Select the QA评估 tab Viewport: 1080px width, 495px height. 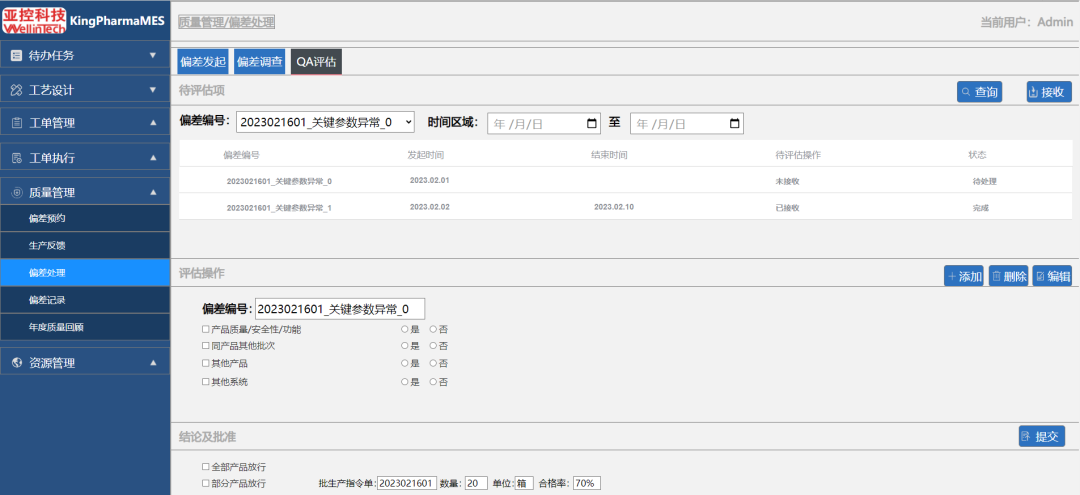click(316, 61)
